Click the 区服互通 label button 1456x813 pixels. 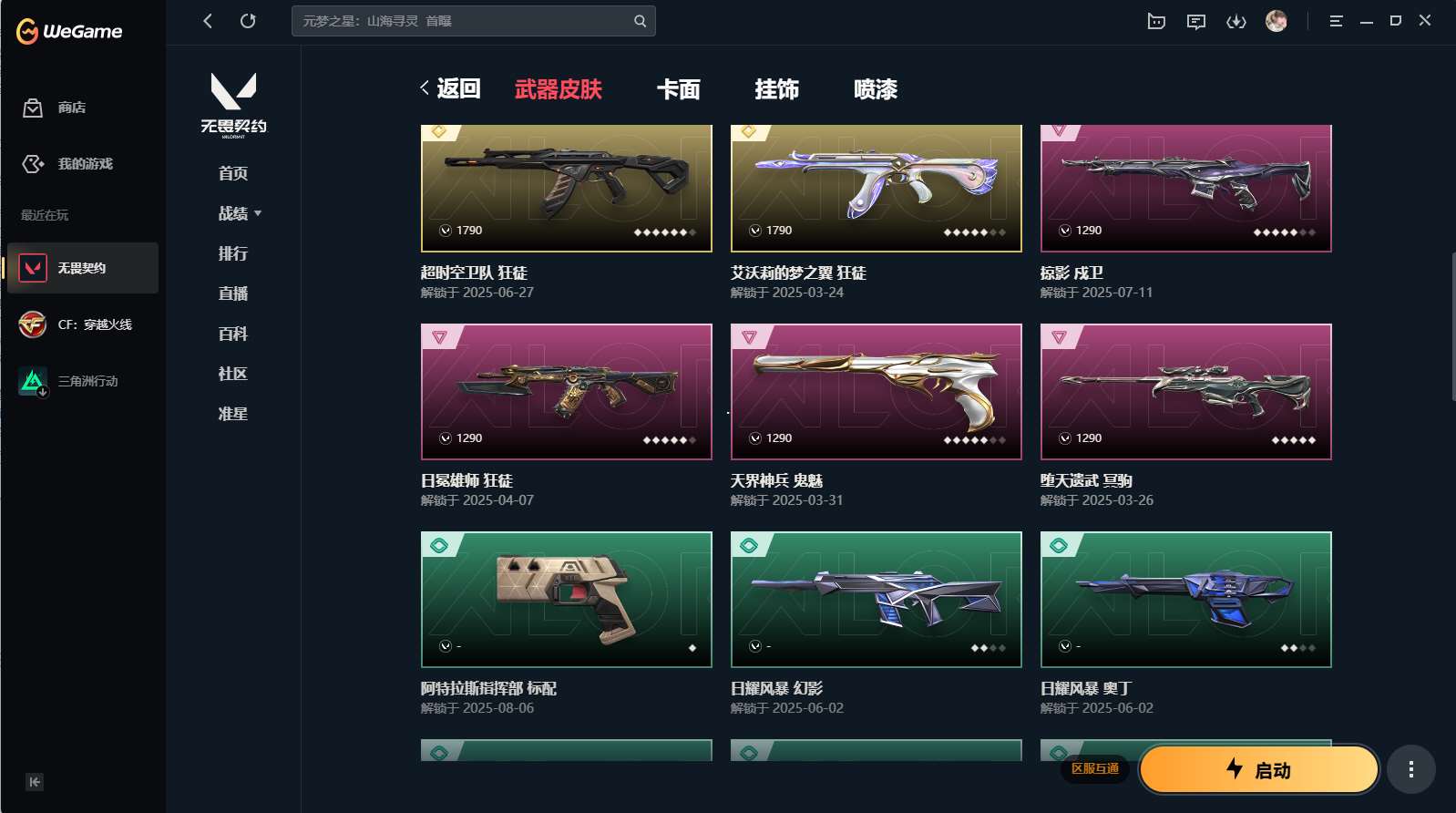pos(1095,769)
